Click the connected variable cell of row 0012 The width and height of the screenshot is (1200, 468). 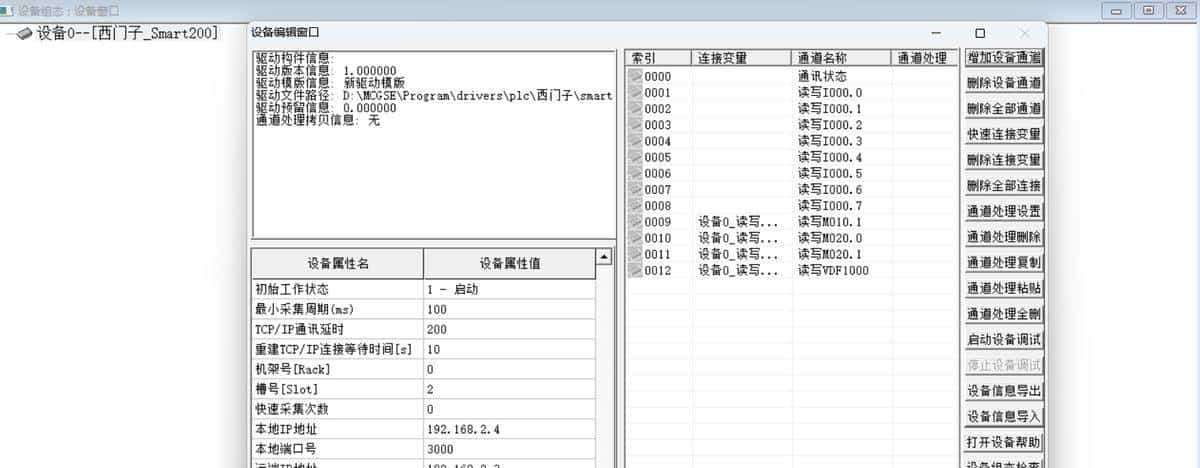[742, 270]
